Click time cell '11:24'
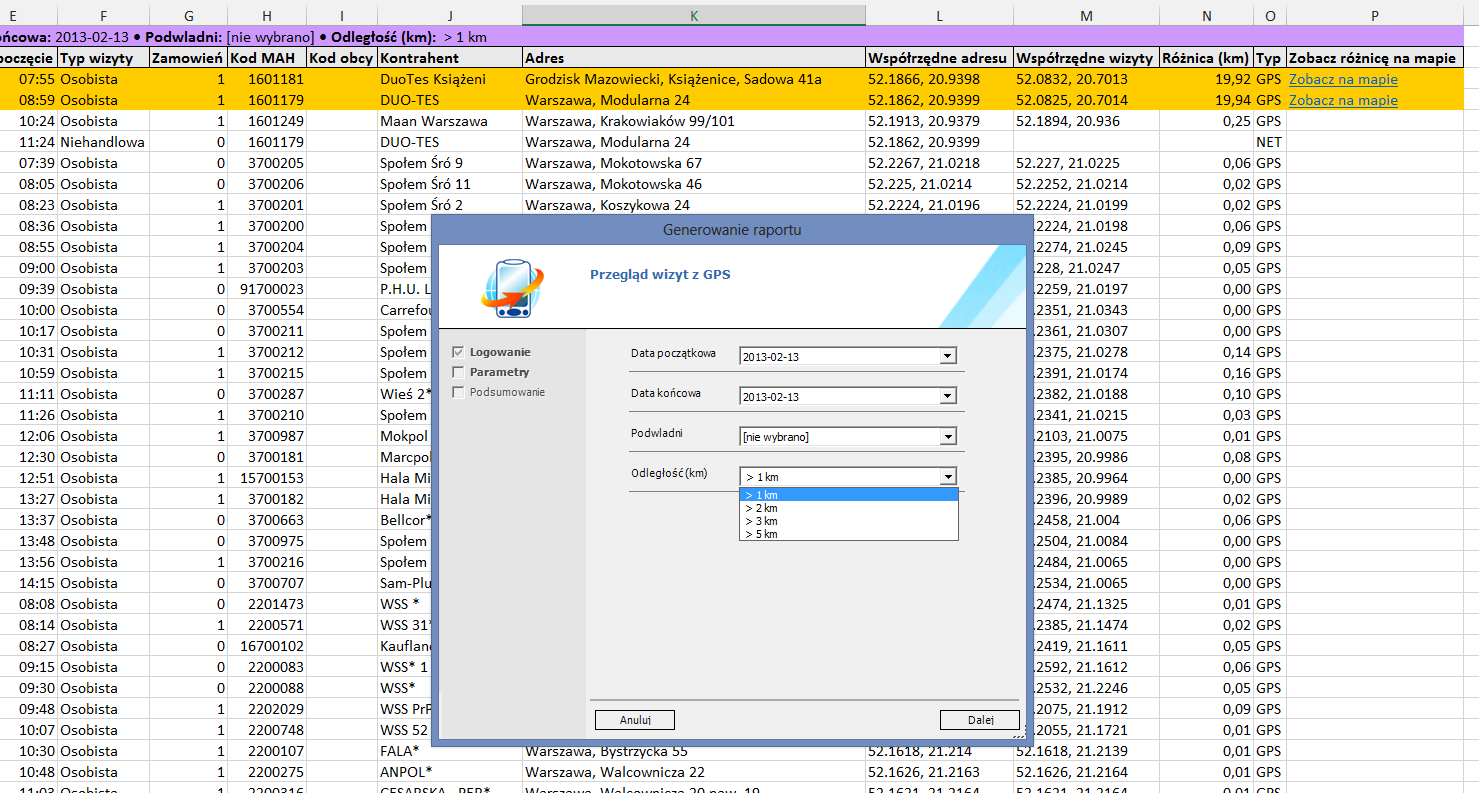The image size is (1479, 793). 29,142
